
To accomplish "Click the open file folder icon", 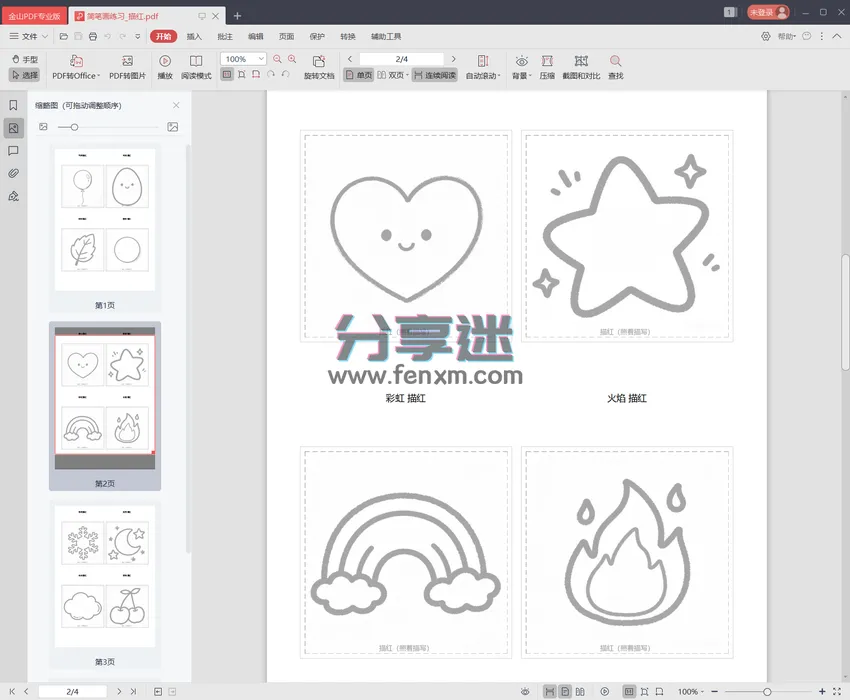I will point(63,36).
